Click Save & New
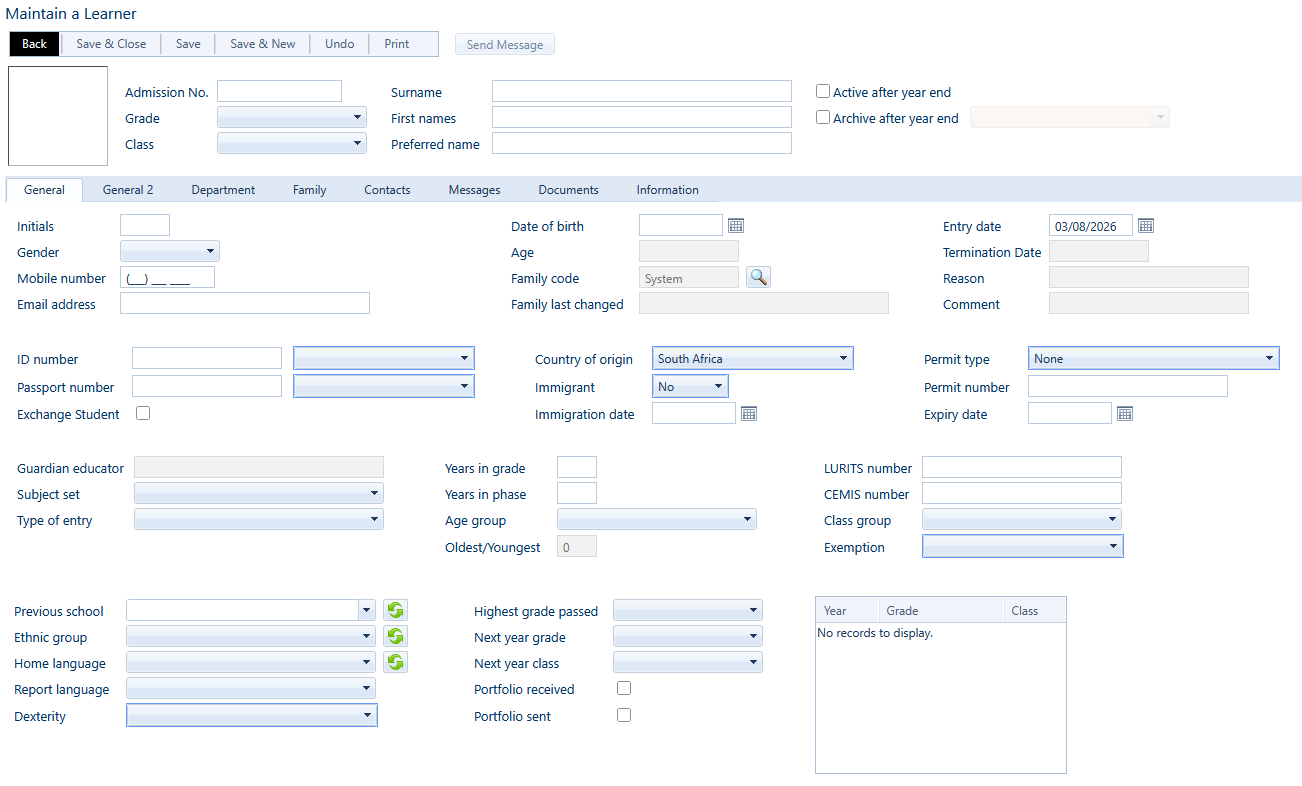This screenshot has height=786, width=1302. click(x=263, y=44)
